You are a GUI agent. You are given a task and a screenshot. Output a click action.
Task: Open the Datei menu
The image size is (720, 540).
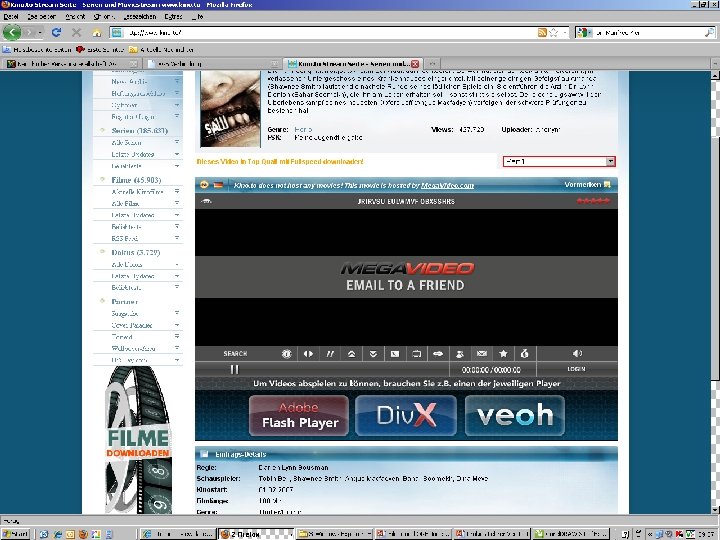pos(11,17)
